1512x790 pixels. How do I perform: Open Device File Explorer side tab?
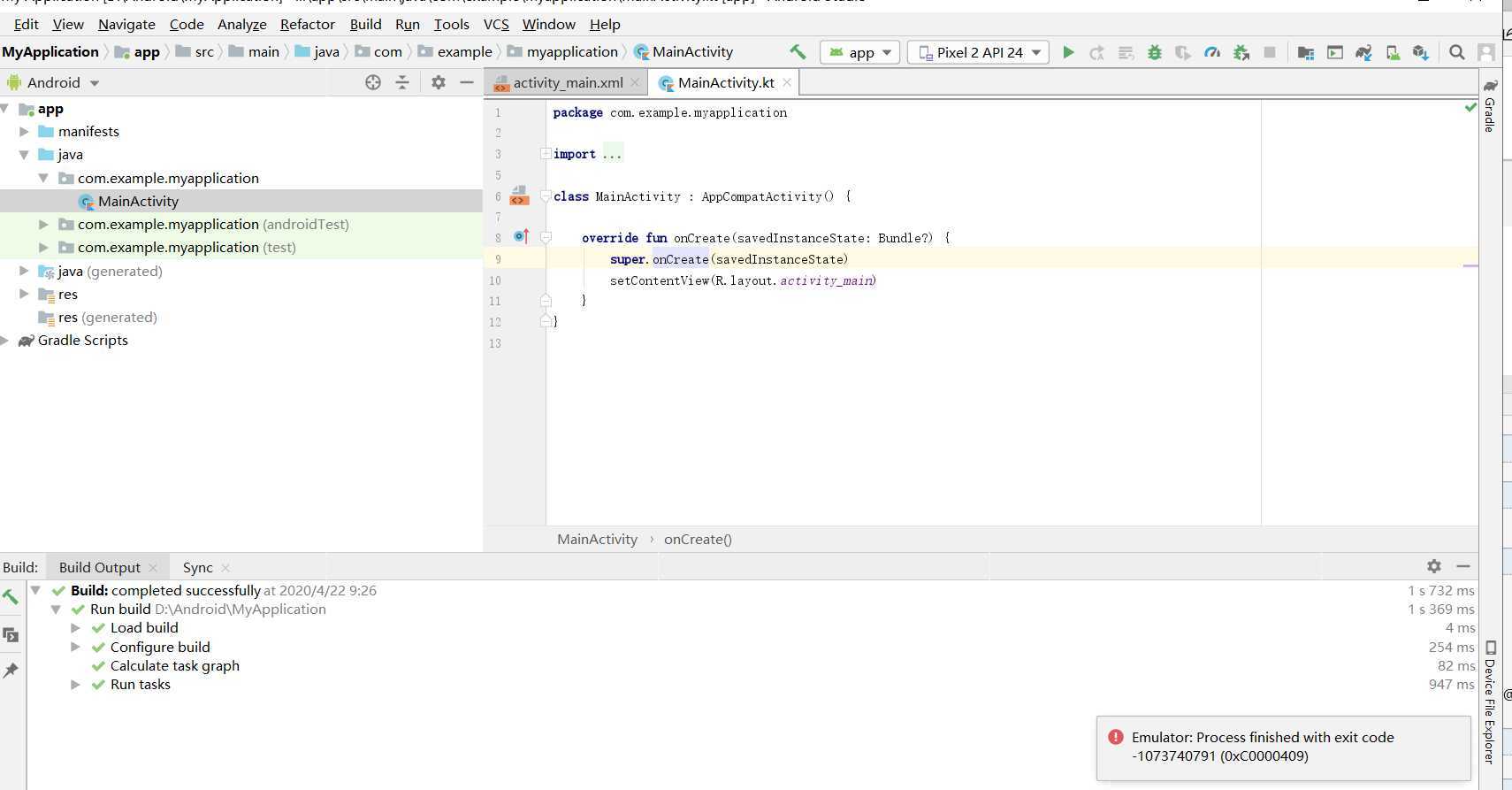tap(1490, 702)
